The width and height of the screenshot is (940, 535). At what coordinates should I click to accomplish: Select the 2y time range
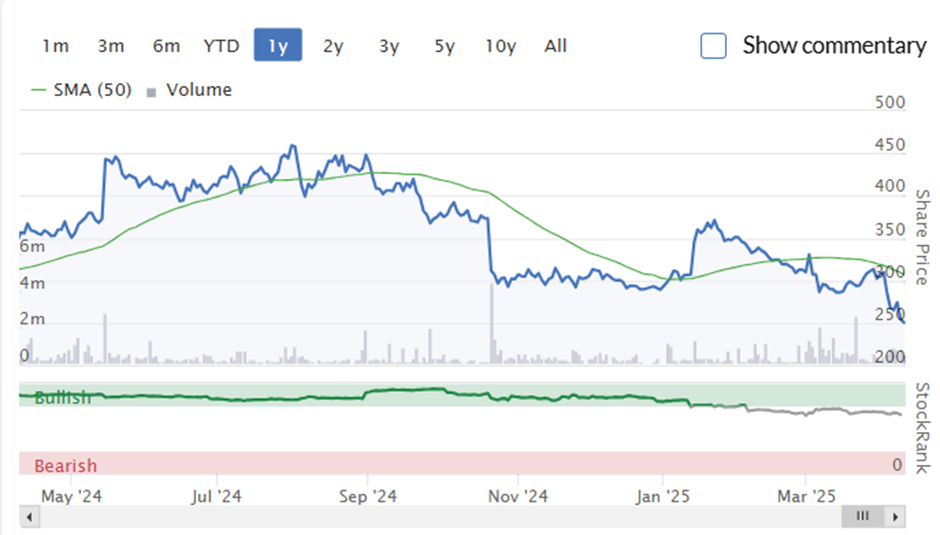(x=333, y=46)
